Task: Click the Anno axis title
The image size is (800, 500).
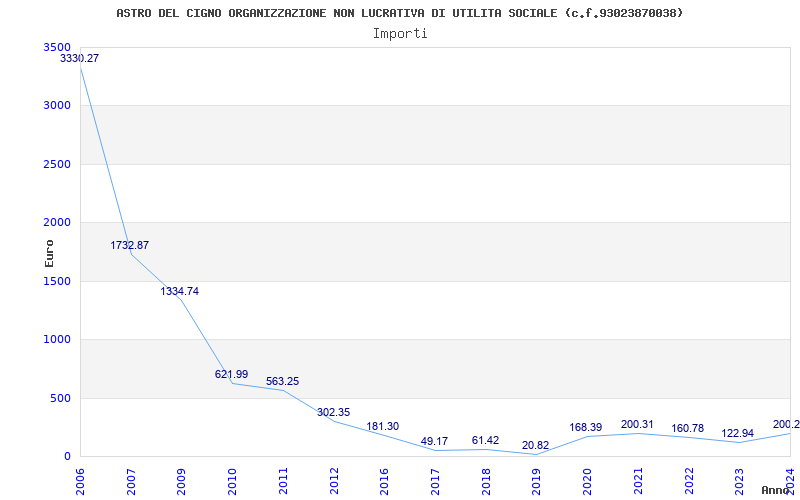Action: pos(776,490)
